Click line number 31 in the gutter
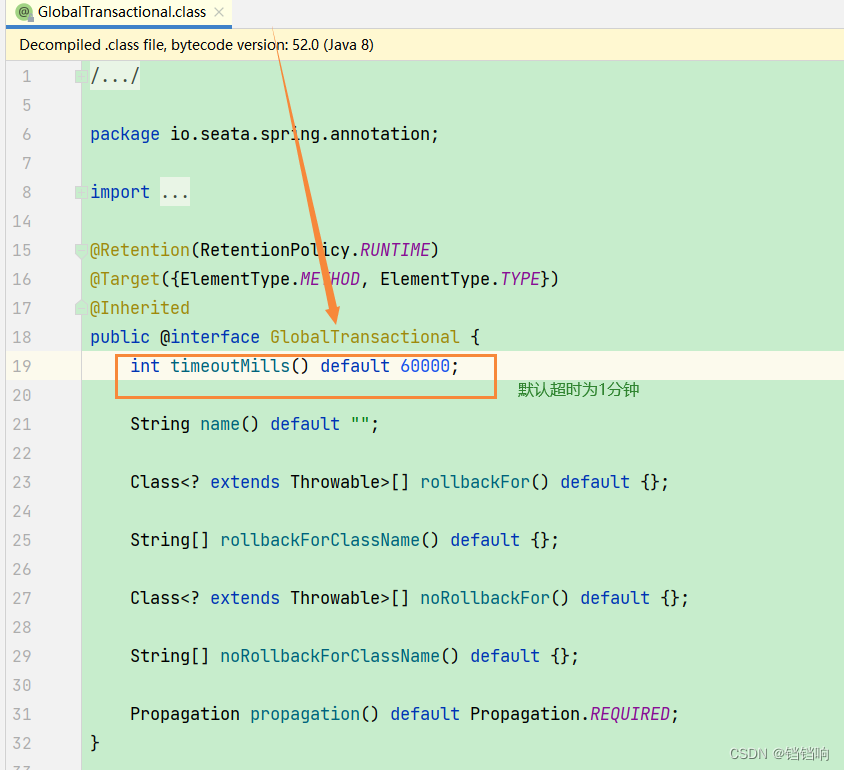This screenshot has height=770, width=844. coord(22,715)
